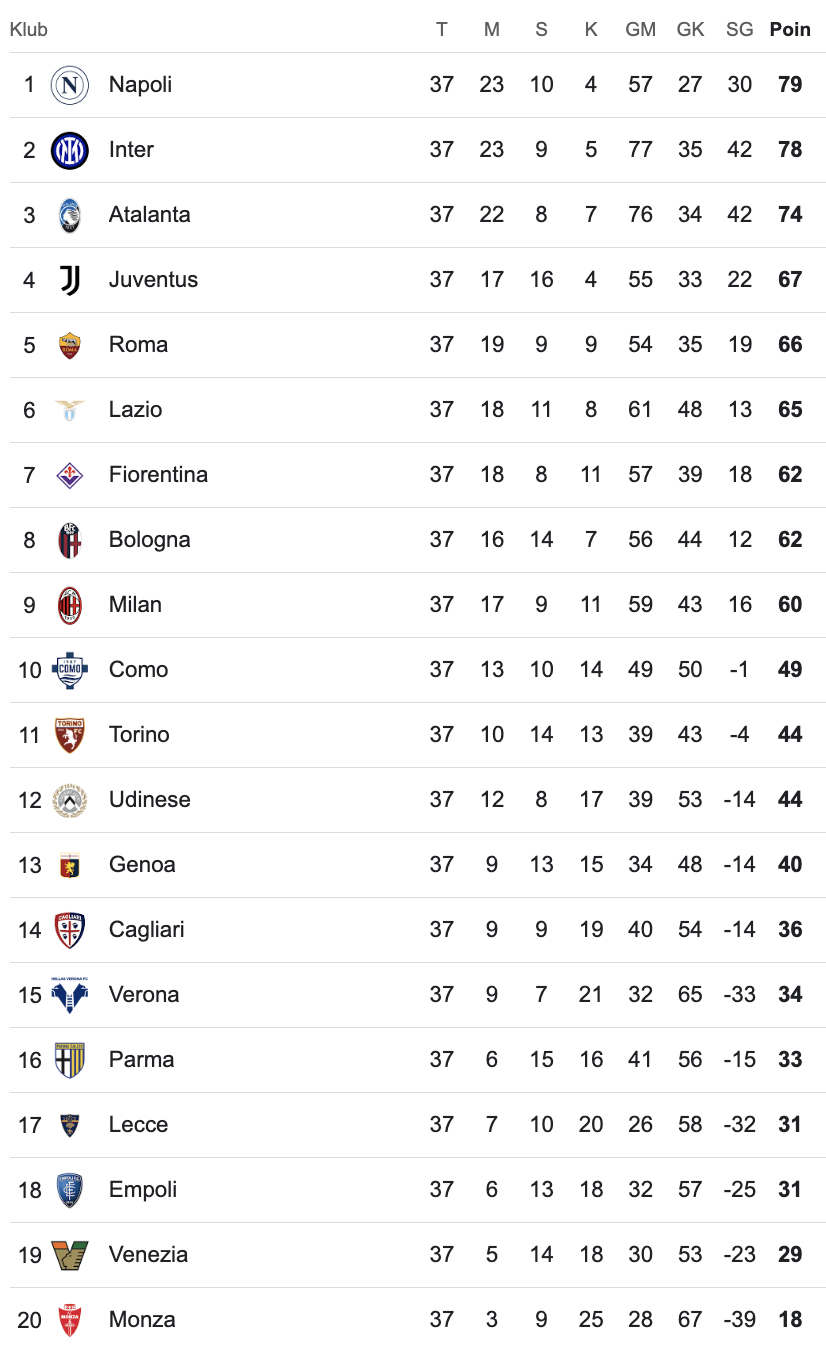Select the Udinese team name
This screenshot has height=1368, width=826.
150,799
